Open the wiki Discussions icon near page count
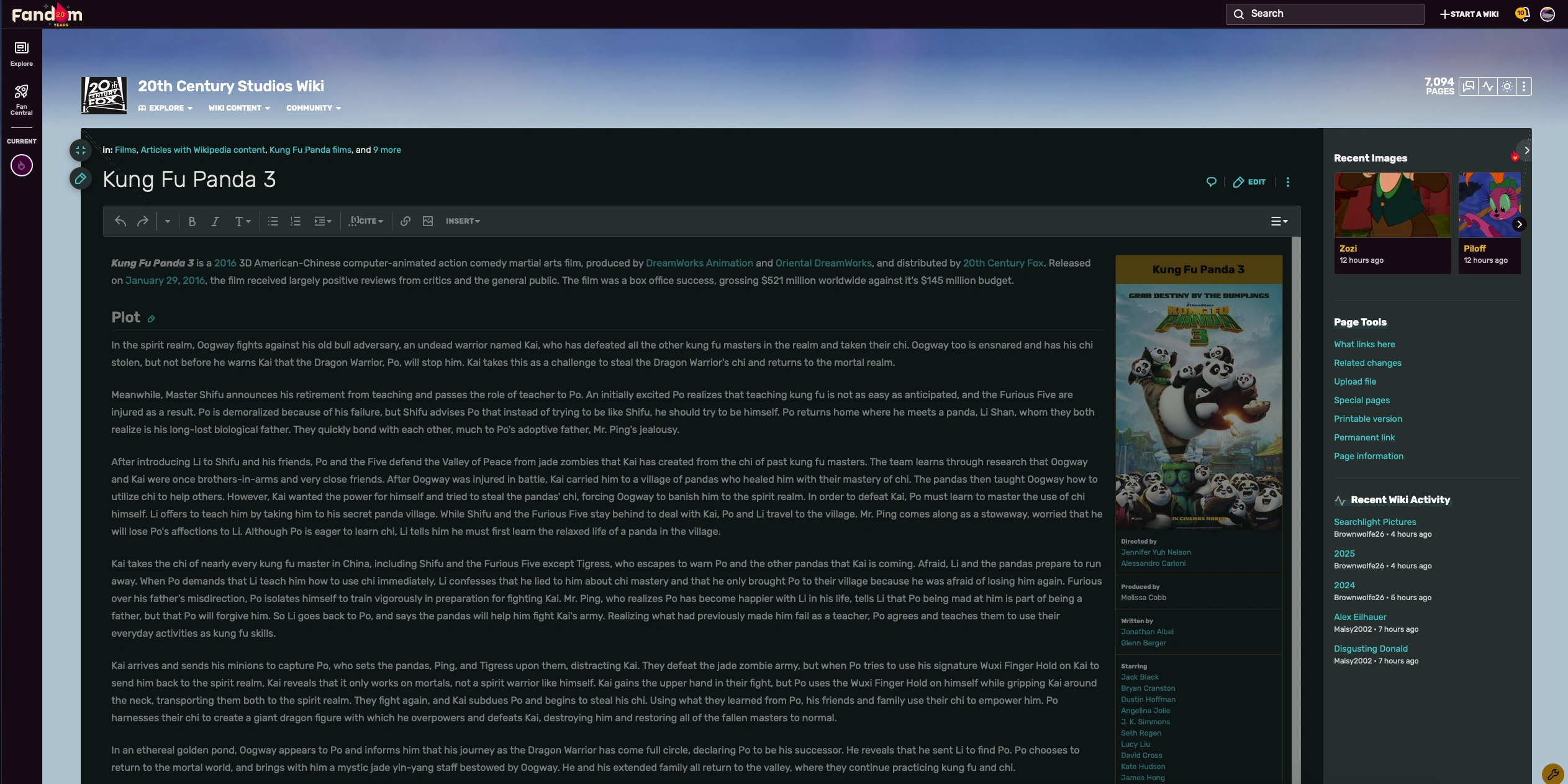The width and height of the screenshot is (1568, 784). pyautogui.click(x=1468, y=86)
